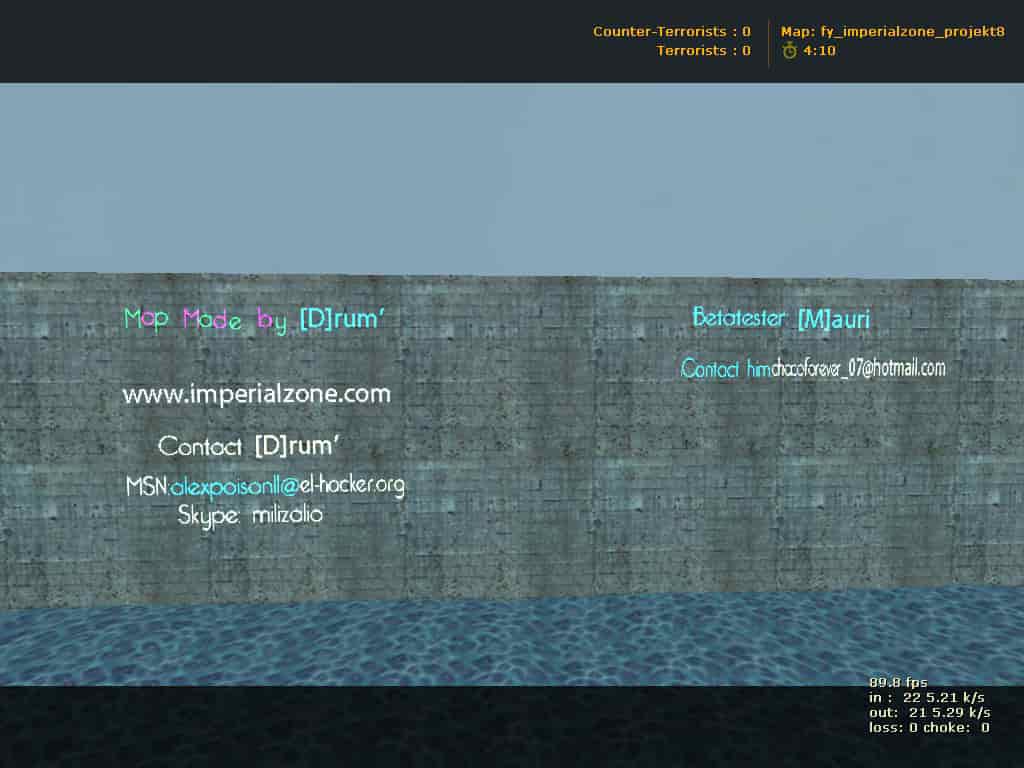Click the Contact him label
Image resolution: width=1024 pixels, height=768 pixels.
pos(726,369)
